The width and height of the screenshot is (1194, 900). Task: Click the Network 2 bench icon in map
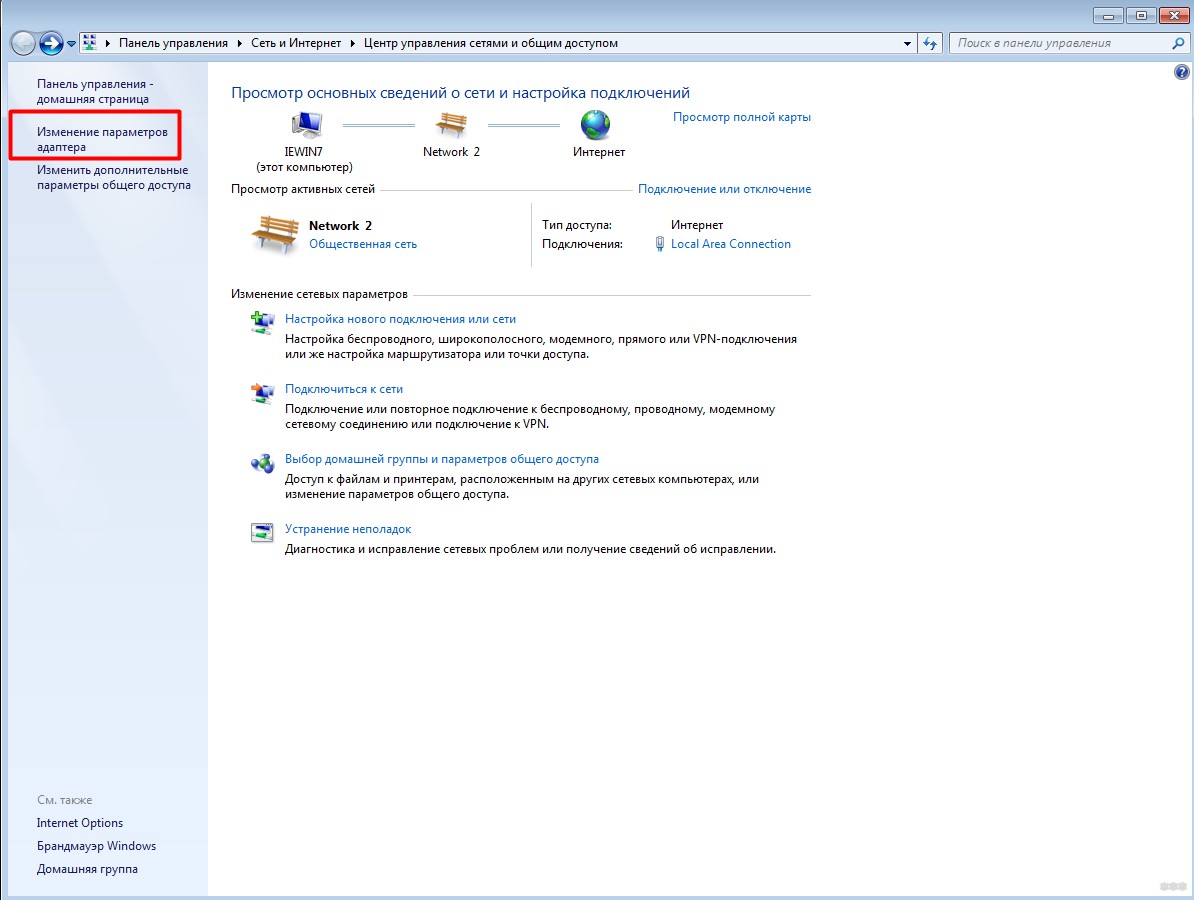coord(451,125)
